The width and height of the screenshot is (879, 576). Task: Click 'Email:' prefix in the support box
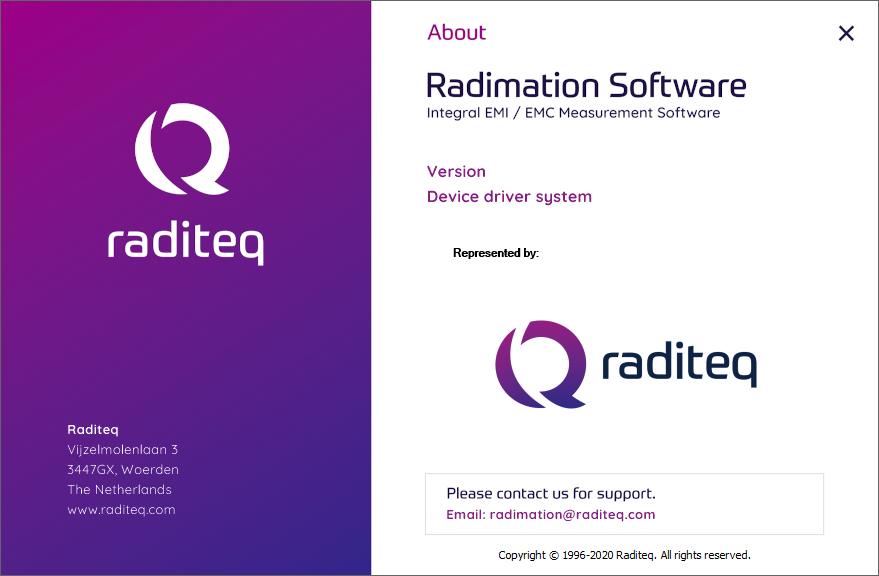pyautogui.click(x=466, y=515)
